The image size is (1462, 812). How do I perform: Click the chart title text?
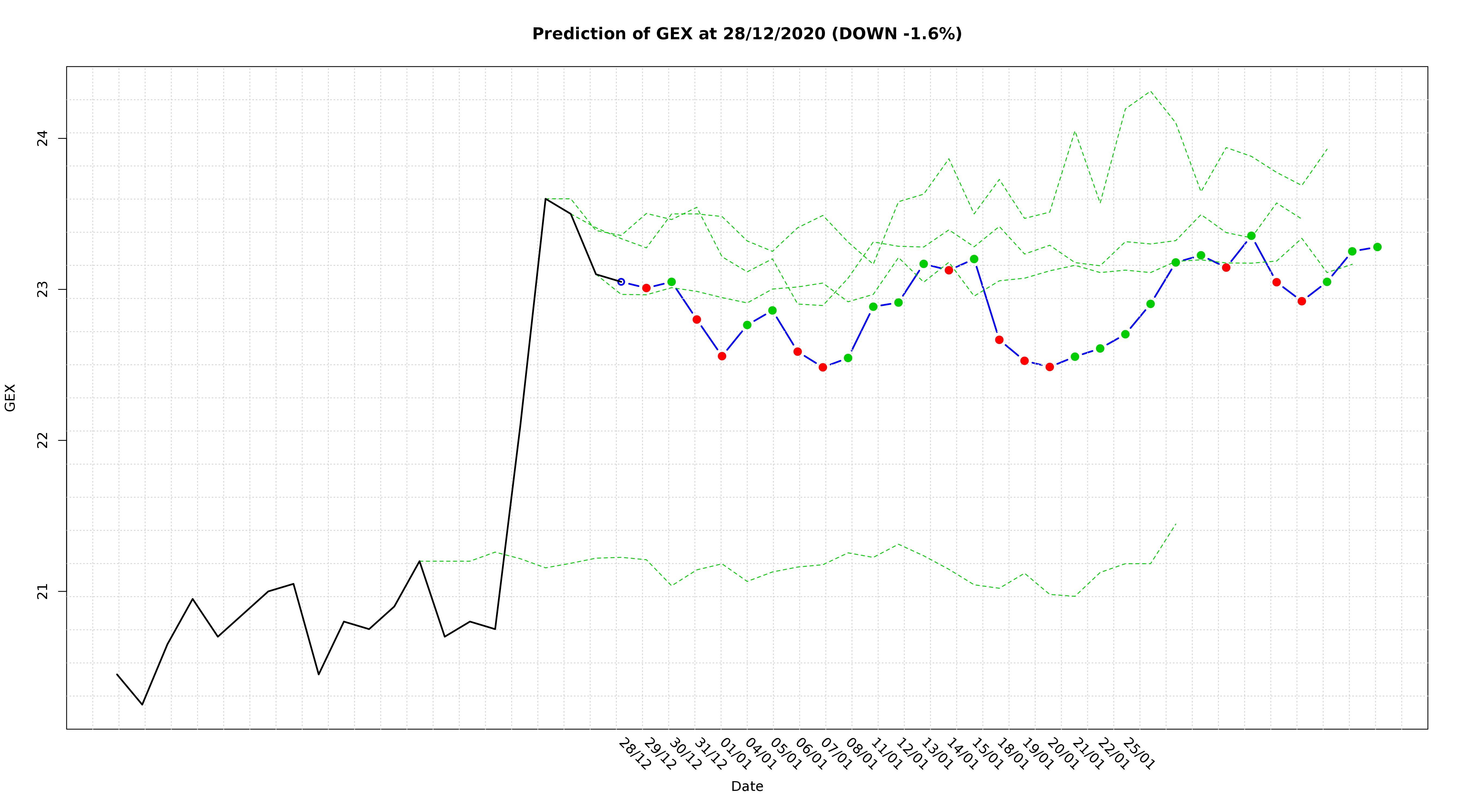click(746, 34)
